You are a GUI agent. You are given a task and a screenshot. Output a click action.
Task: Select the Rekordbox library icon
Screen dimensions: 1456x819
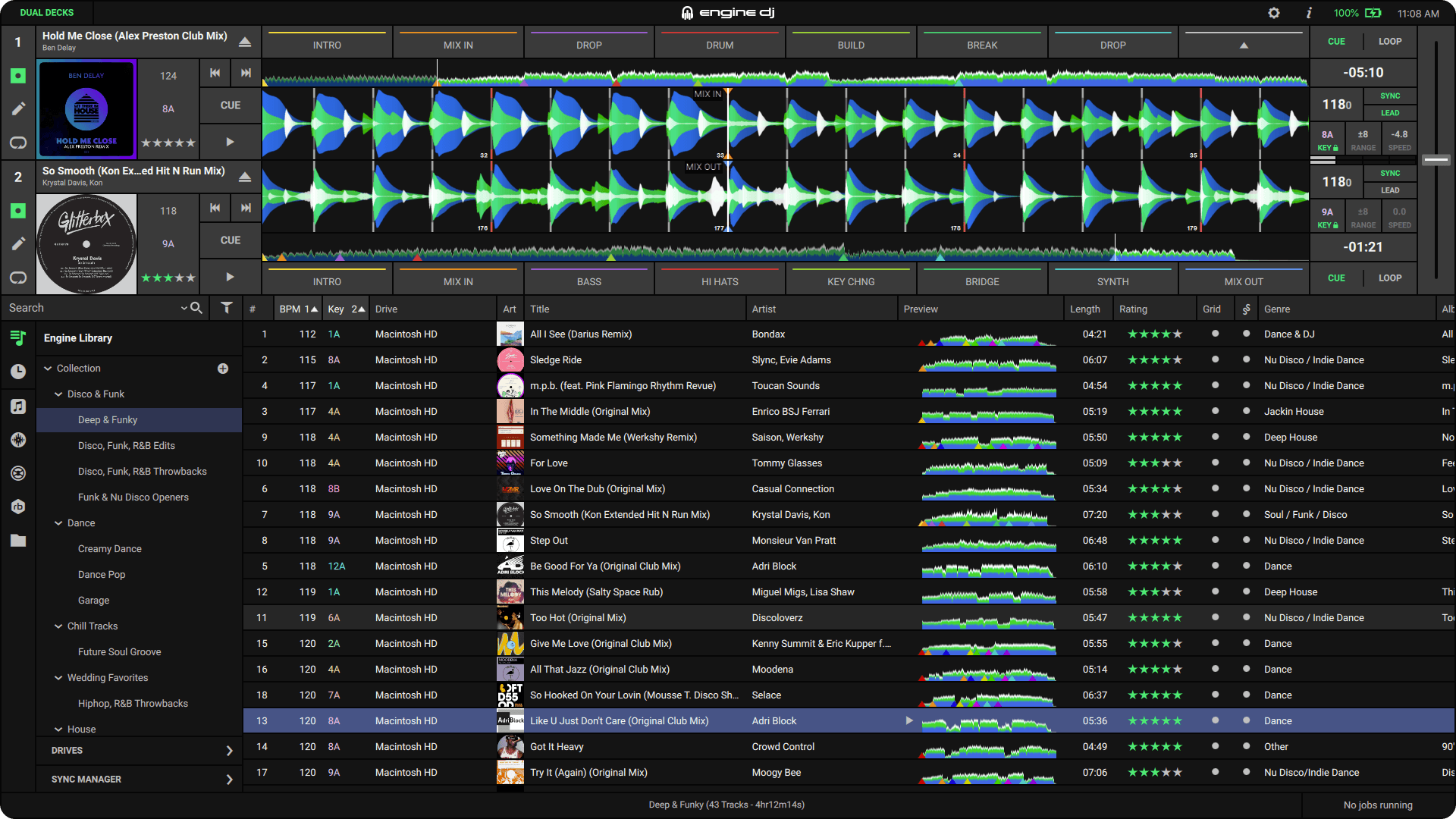coord(18,507)
